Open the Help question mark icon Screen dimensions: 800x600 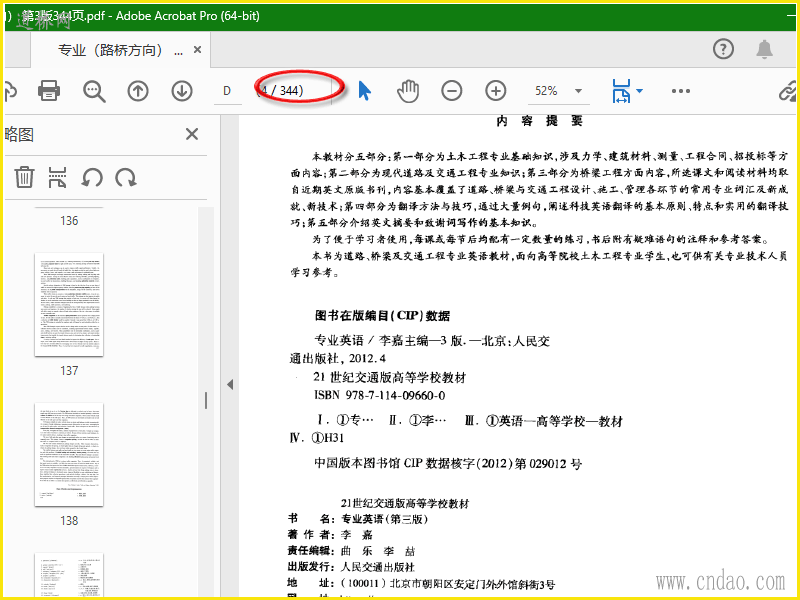723,49
